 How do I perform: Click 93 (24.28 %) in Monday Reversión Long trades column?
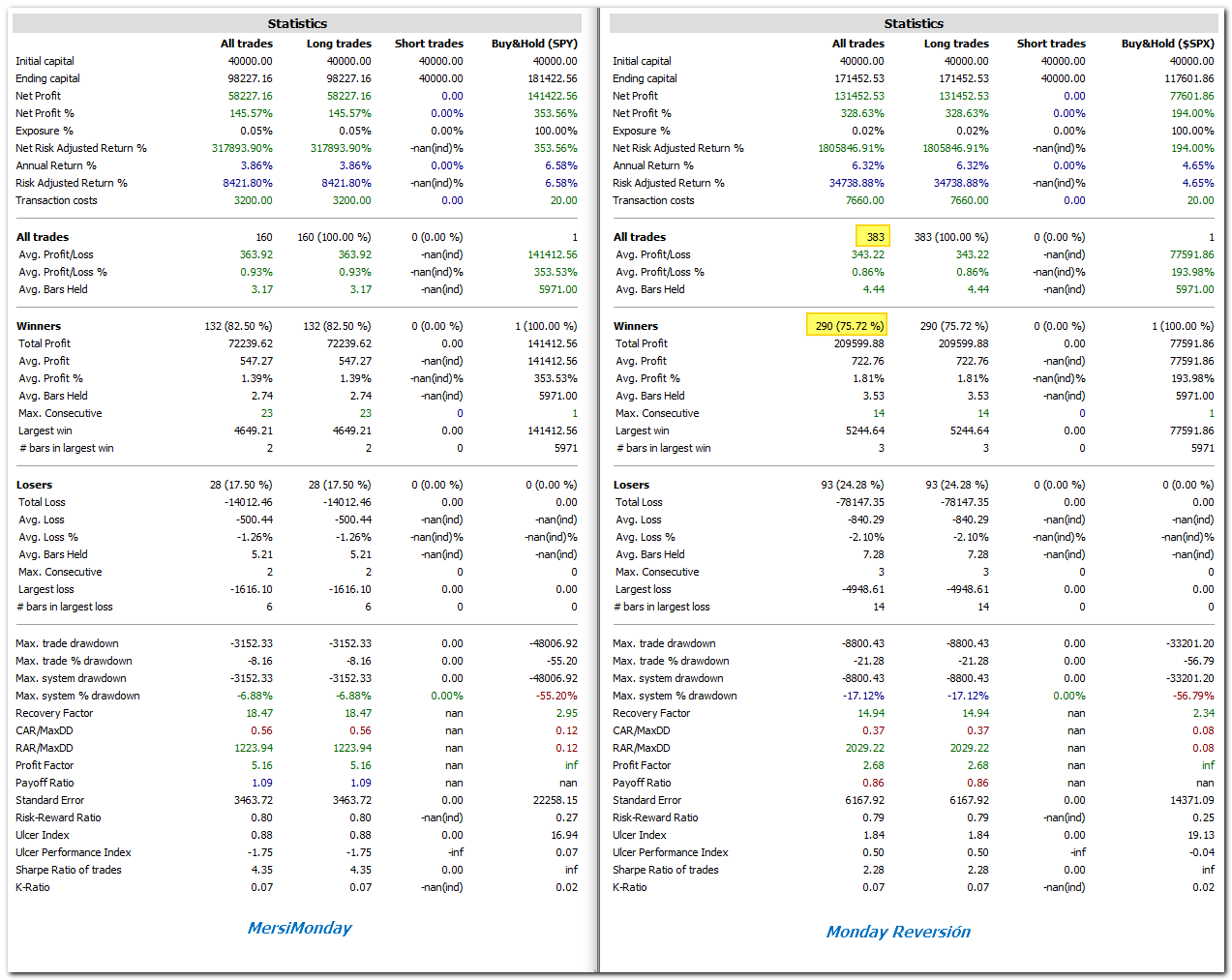tap(957, 485)
